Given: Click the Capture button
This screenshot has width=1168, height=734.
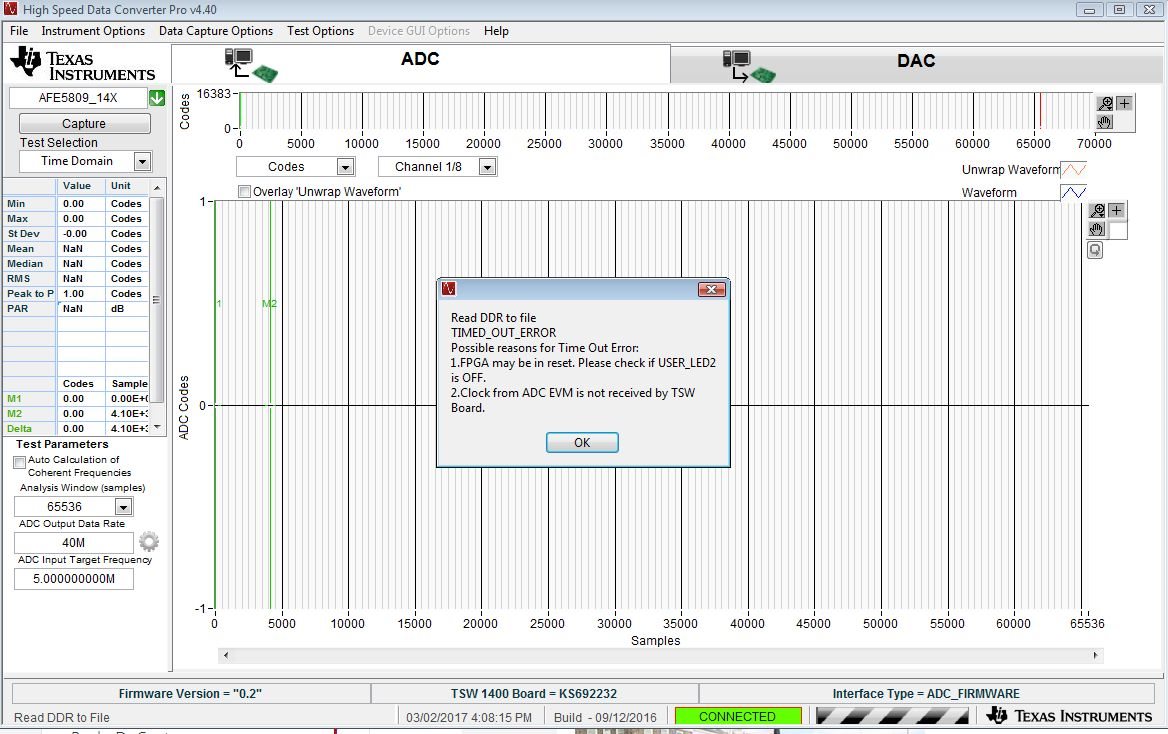Looking at the screenshot, I should point(84,124).
